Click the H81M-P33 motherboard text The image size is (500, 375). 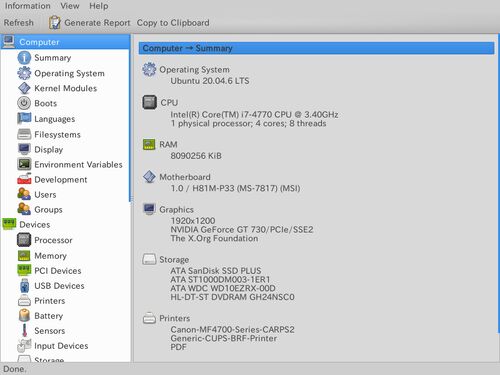(x=235, y=188)
